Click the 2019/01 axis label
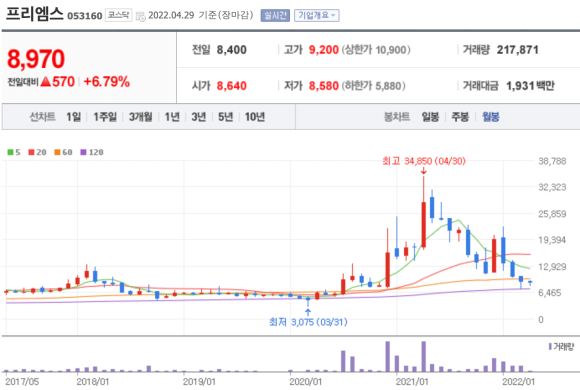 [x=199, y=381]
